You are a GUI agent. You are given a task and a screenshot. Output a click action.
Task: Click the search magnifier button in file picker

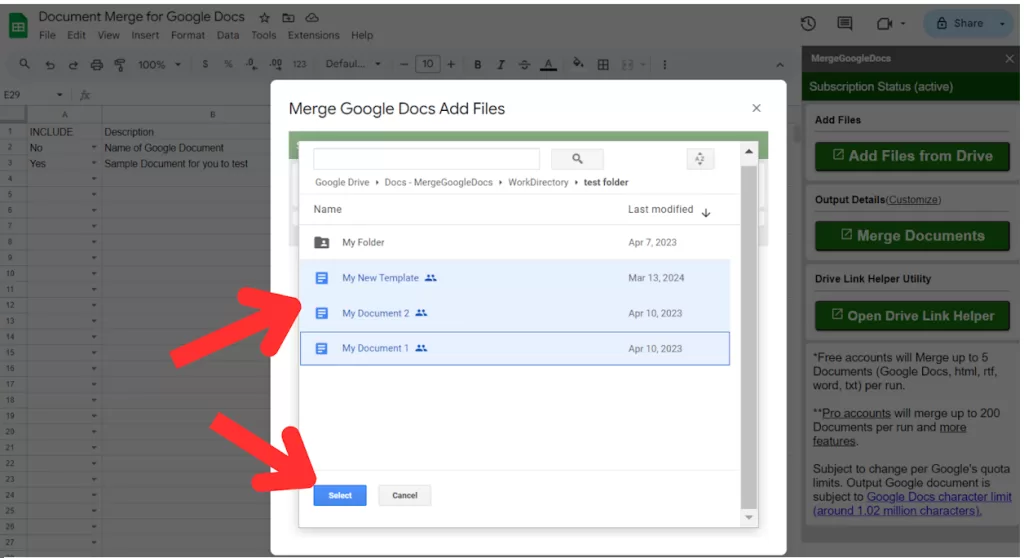point(577,159)
